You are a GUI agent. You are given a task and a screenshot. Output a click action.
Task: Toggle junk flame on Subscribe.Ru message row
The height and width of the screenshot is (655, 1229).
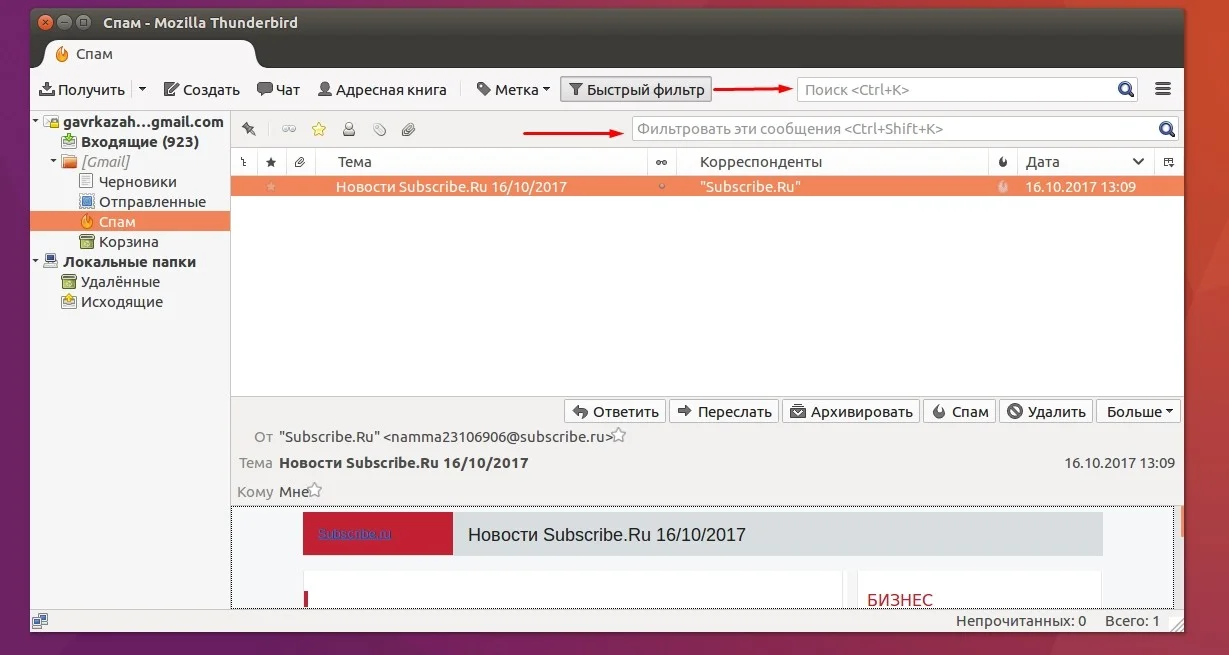point(1003,187)
